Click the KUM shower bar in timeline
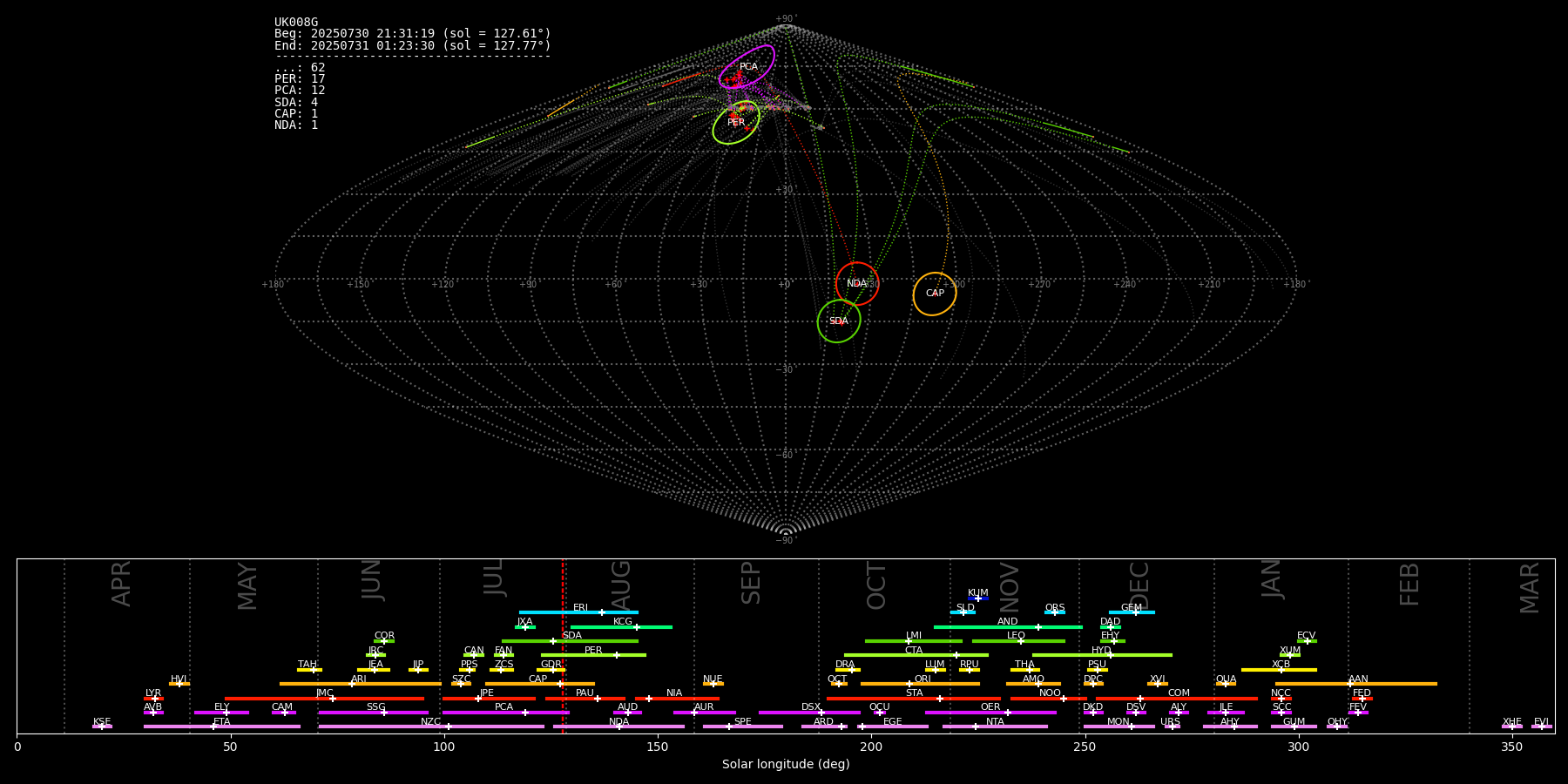 click(978, 598)
